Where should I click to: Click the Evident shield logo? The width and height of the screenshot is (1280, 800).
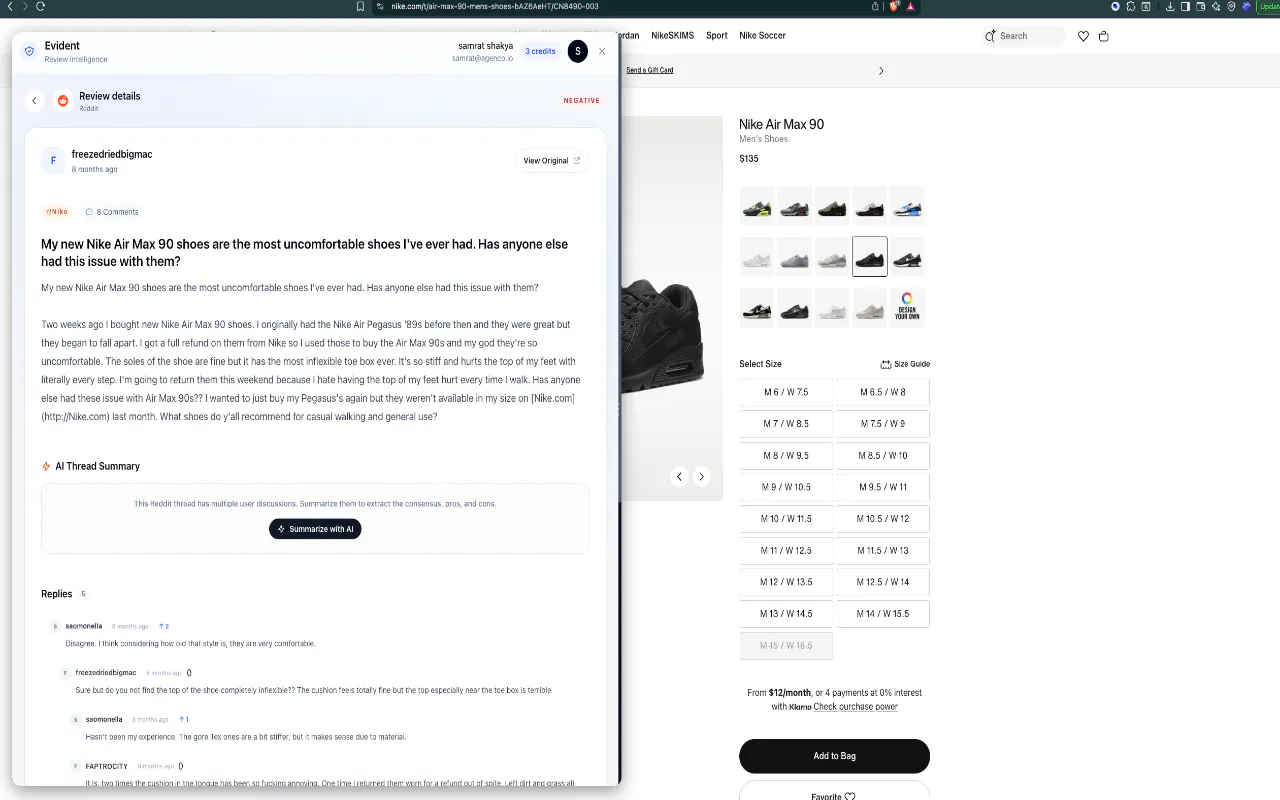tap(29, 51)
